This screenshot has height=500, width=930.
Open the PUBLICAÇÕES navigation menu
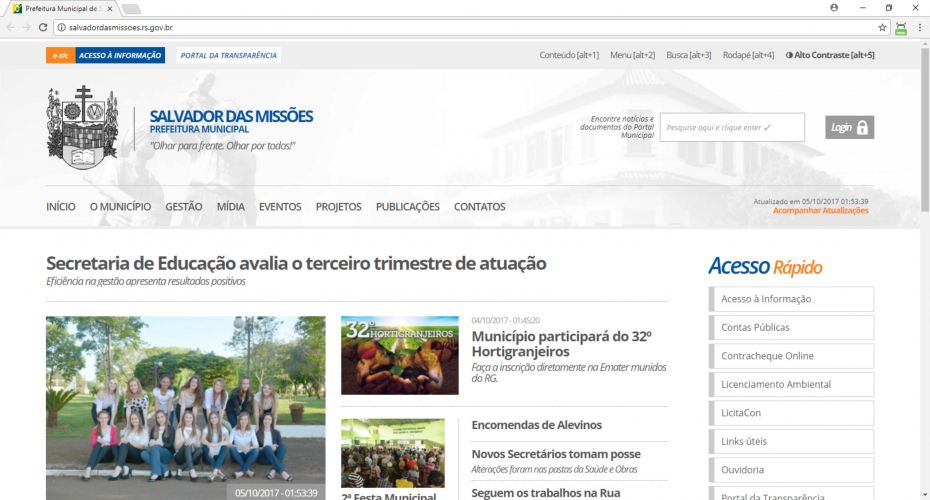[x=407, y=207]
